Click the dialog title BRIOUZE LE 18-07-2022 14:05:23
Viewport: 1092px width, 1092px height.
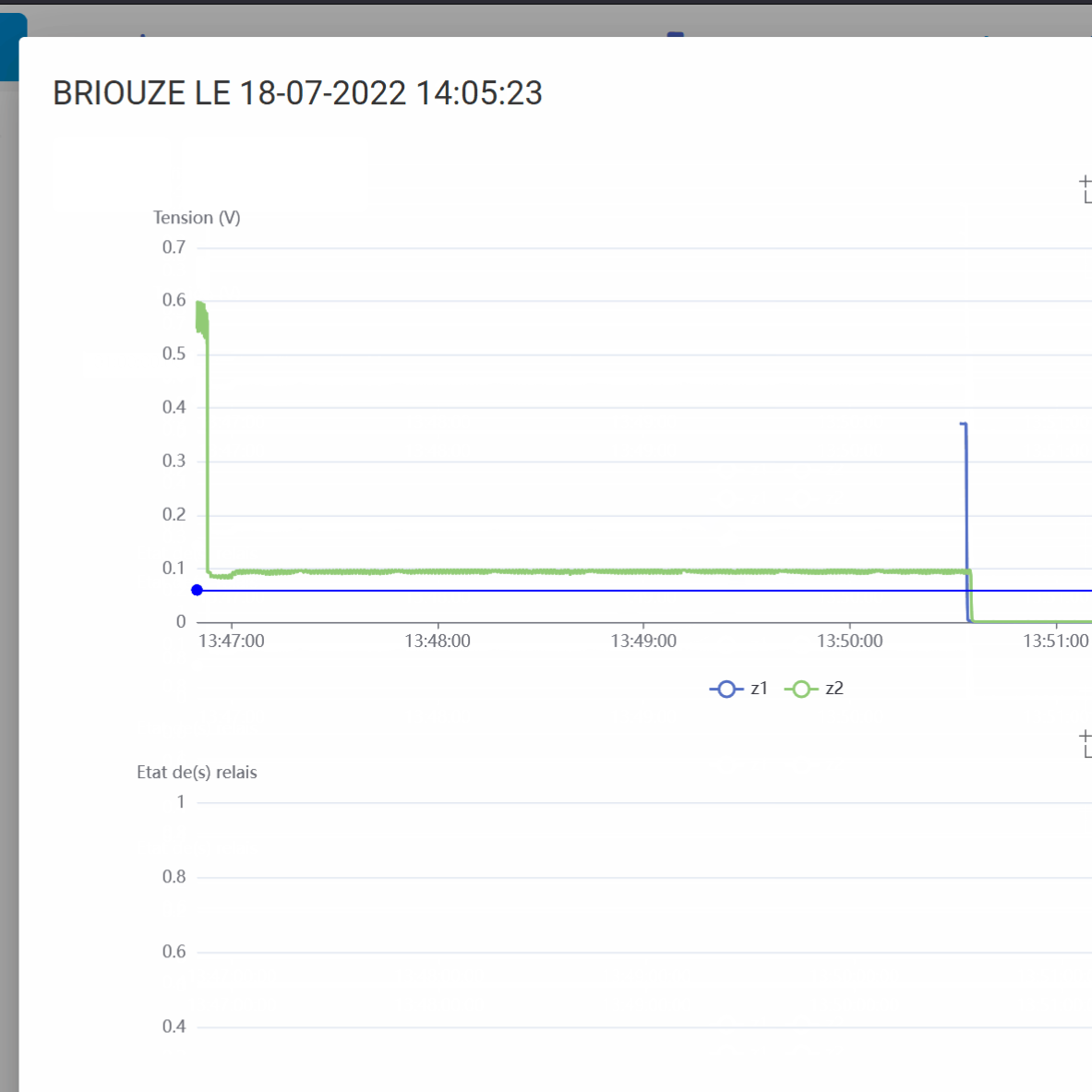(x=297, y=93)
